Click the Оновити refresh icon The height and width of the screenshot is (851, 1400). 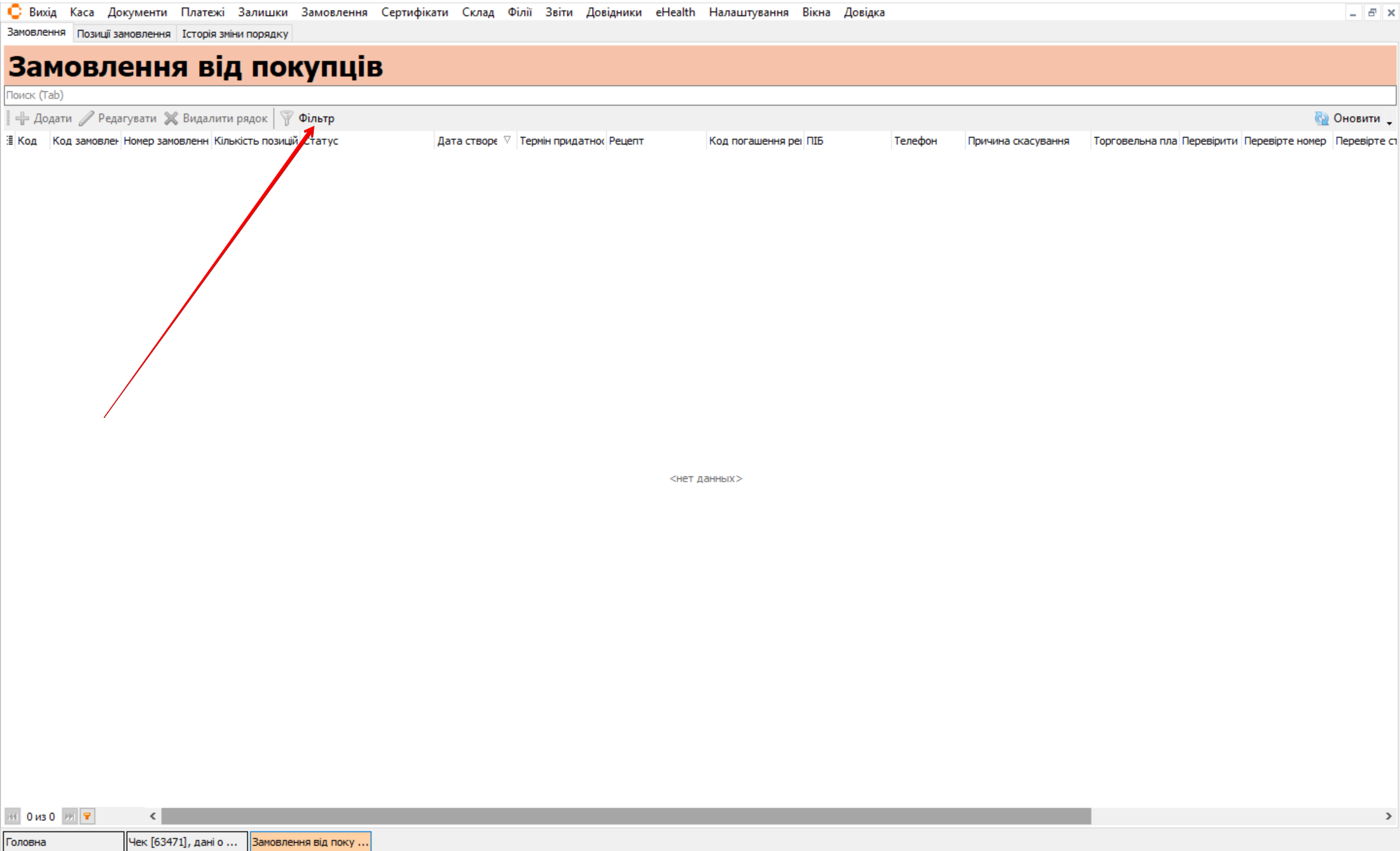[x=1322, y=119]
